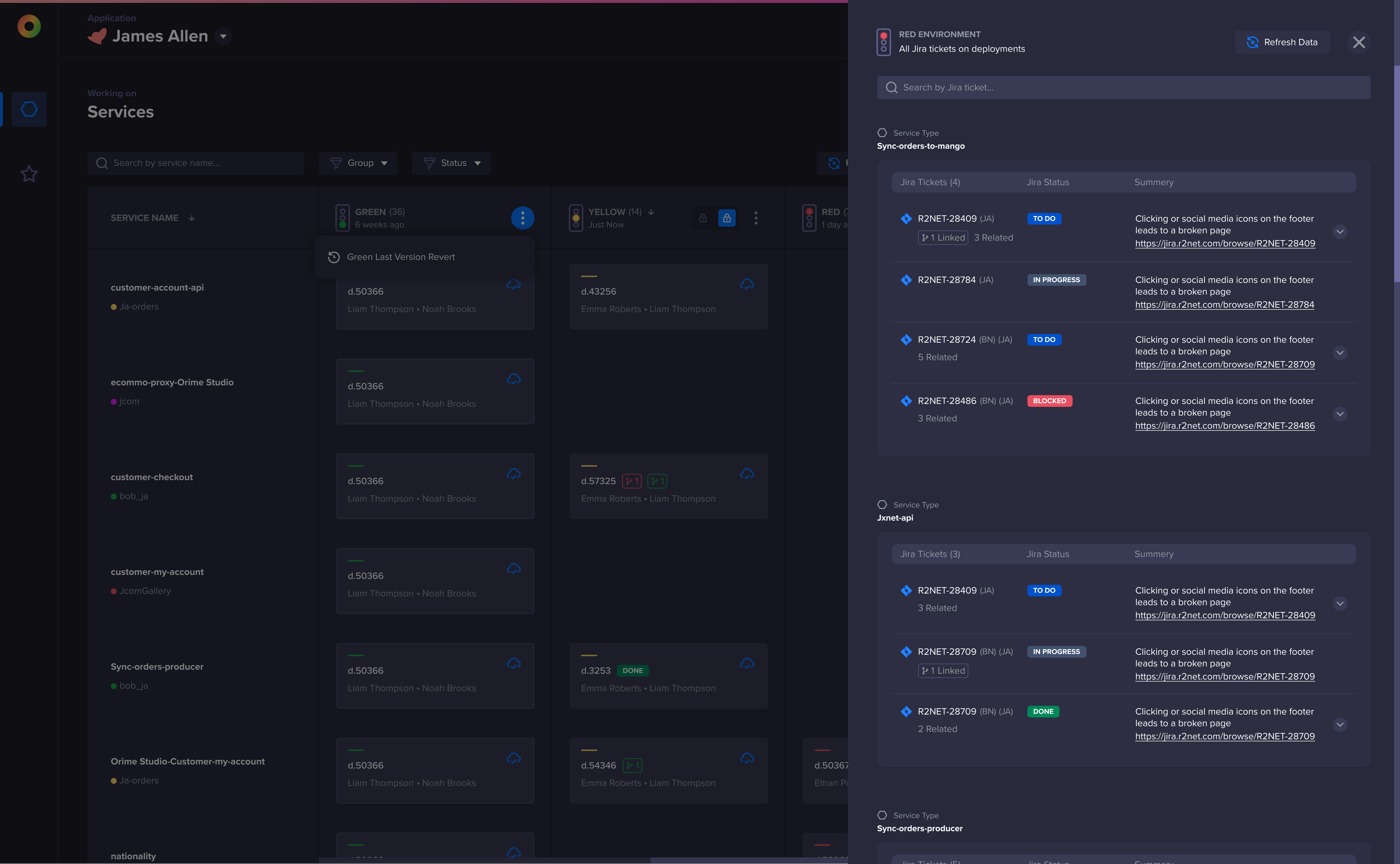The width and height of the screenshot is (1400, 864).
Task: Click 1 Linked badge on R2NET-28409
Action: click(943, 238)
